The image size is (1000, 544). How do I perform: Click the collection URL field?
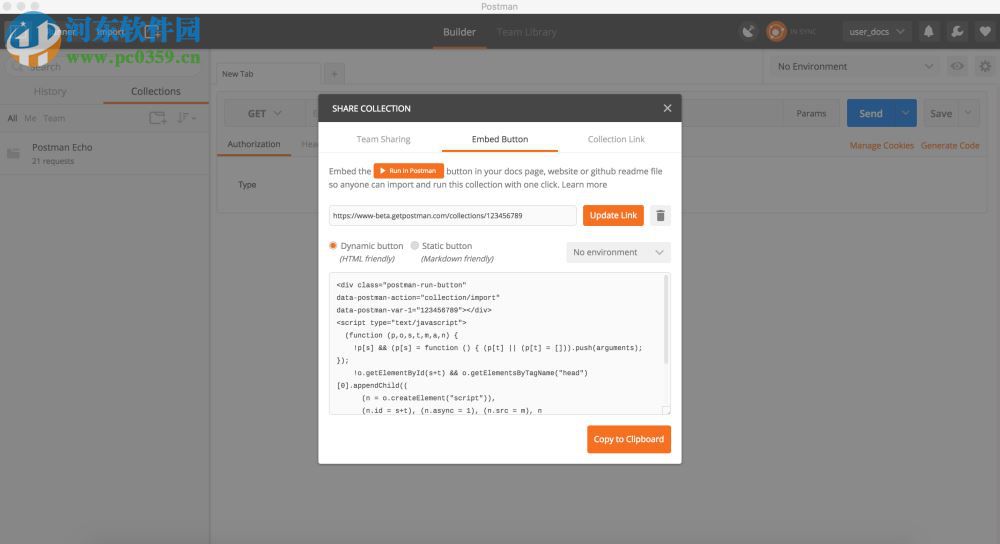453,216
